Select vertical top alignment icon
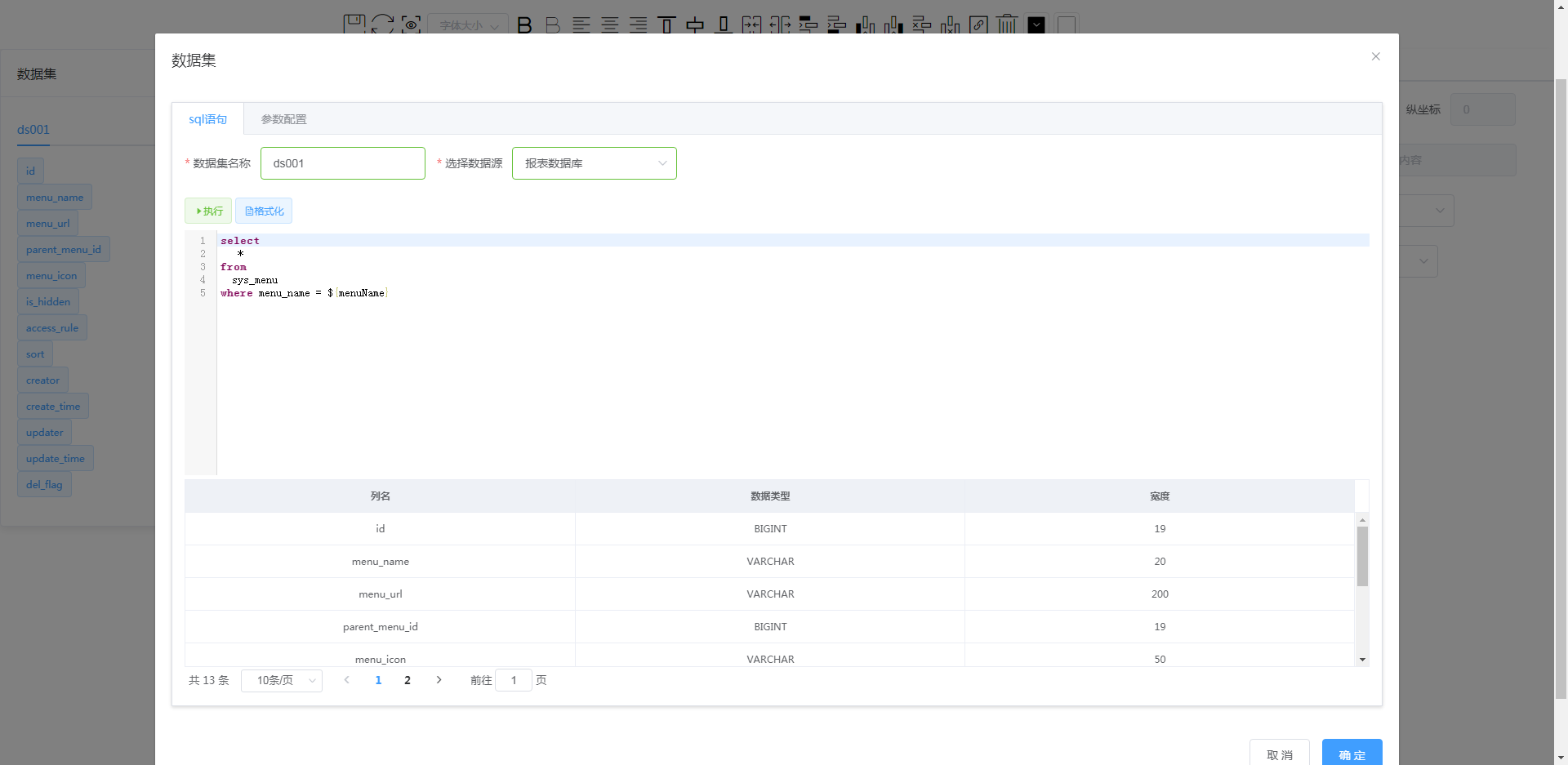The height and width of the screenshot is (765, 1568). pyautogui.click(x=666, y=25)
